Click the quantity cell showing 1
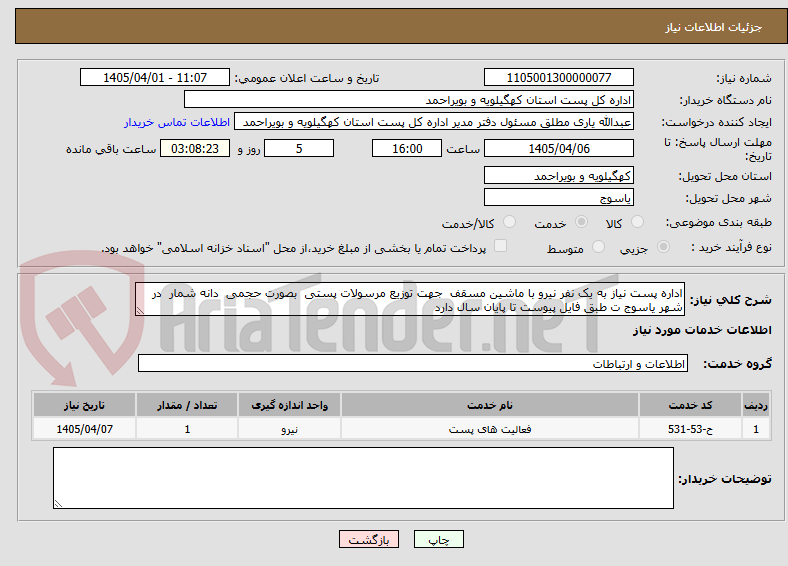Screen dimensions: 788x566 click(x=187, y=429)
